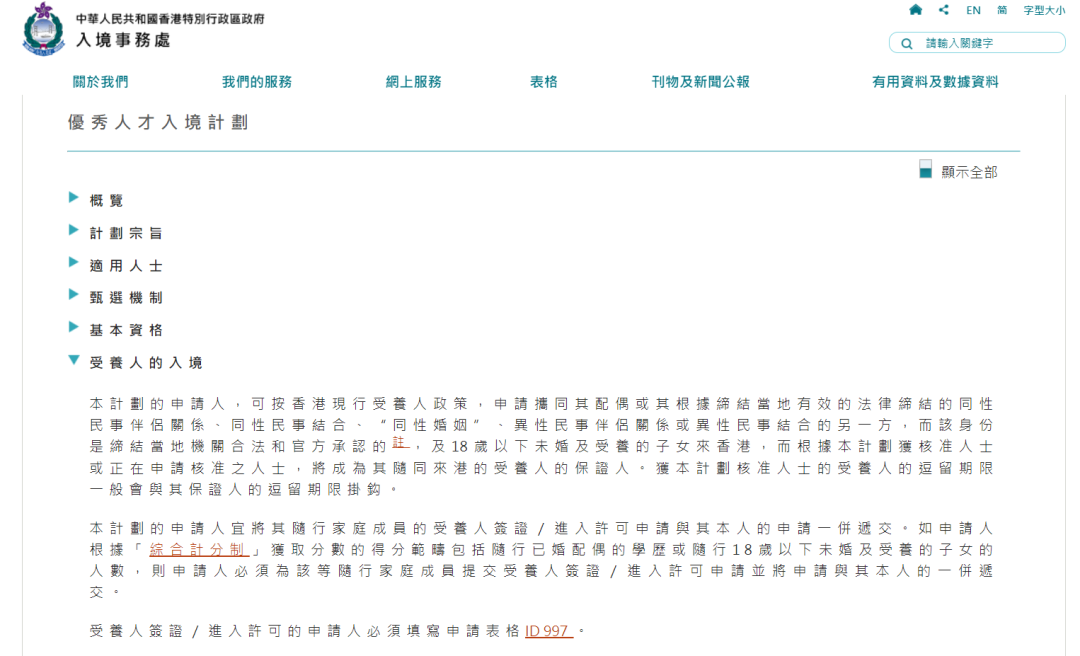Image resolution: width=1080 pixels, height=656 pixels.
Task: Click the Immigration Department emblem logo
Action: 43,29
